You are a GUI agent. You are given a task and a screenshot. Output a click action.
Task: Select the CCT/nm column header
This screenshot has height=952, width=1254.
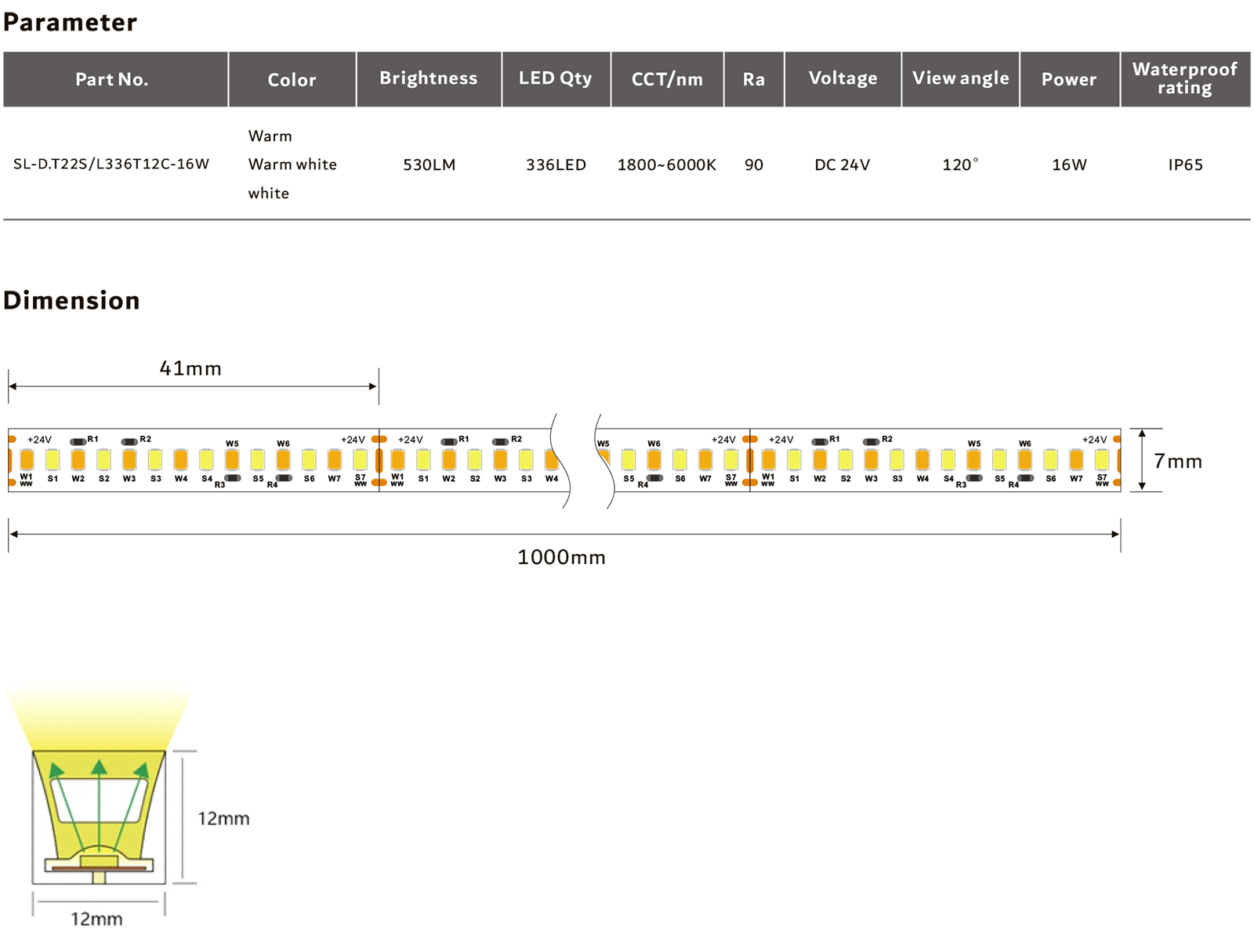pos(667,79)
